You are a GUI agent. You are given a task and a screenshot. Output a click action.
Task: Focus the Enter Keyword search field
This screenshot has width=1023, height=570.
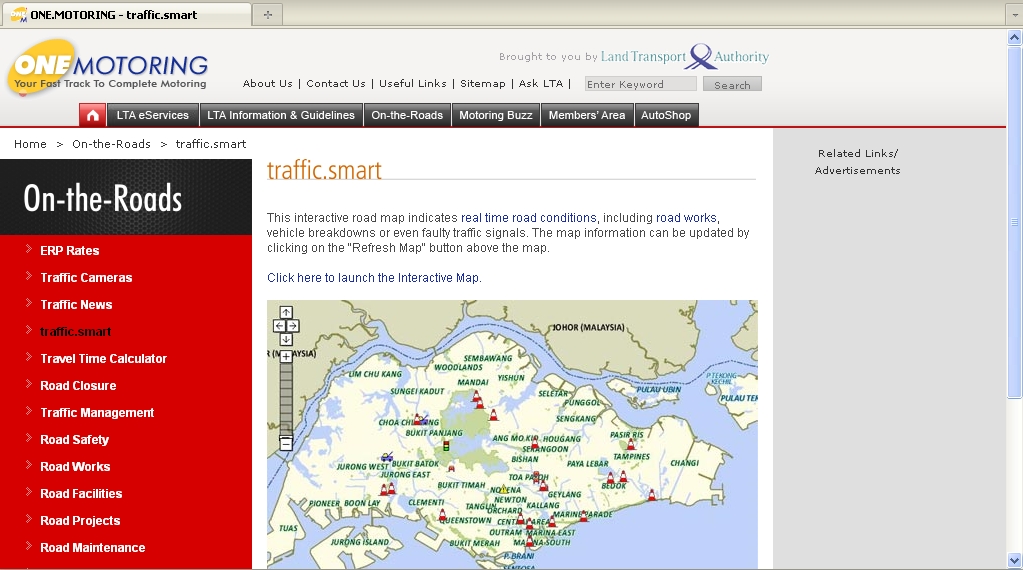click(x=641, y=84)
